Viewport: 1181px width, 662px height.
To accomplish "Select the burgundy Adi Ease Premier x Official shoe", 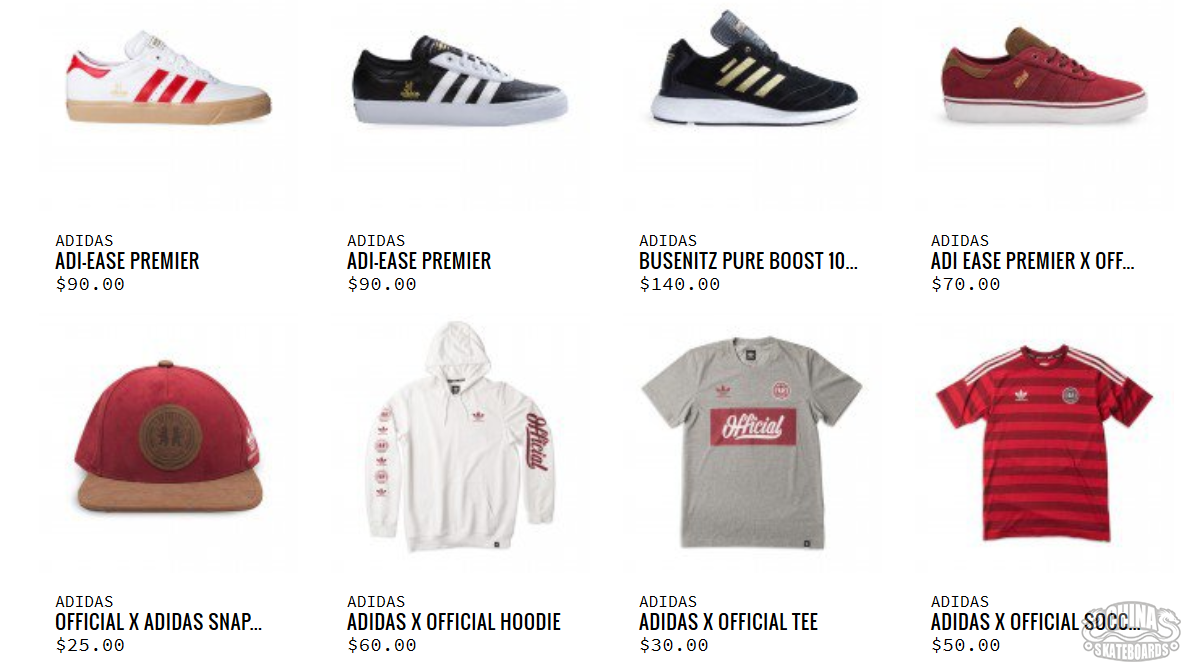I will [1044, 75].
